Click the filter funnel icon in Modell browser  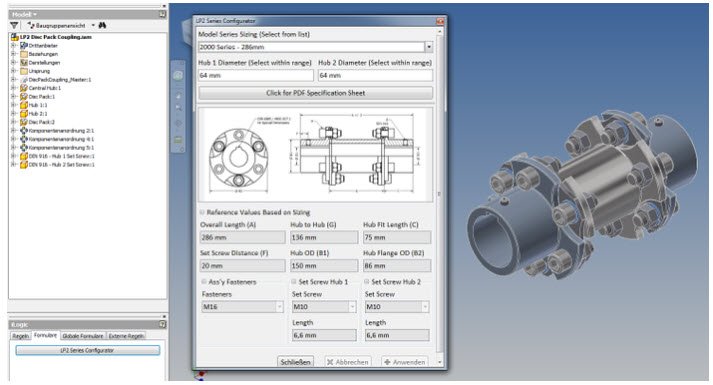tap(14, 25)
